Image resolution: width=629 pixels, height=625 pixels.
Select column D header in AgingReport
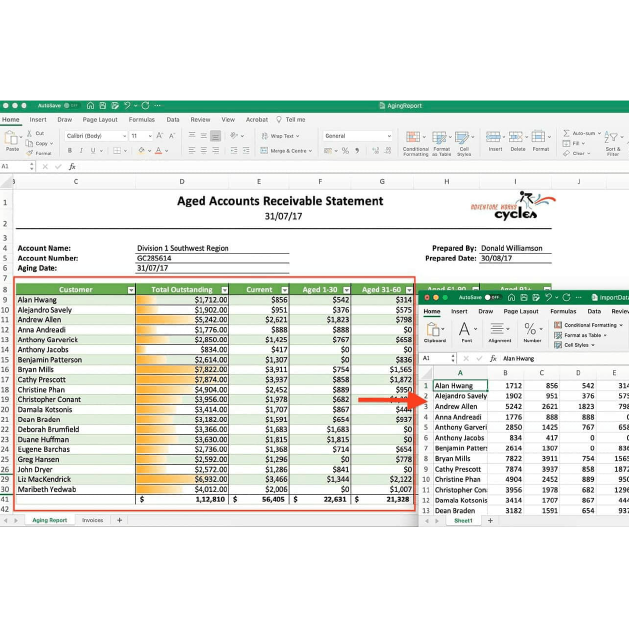182,182
